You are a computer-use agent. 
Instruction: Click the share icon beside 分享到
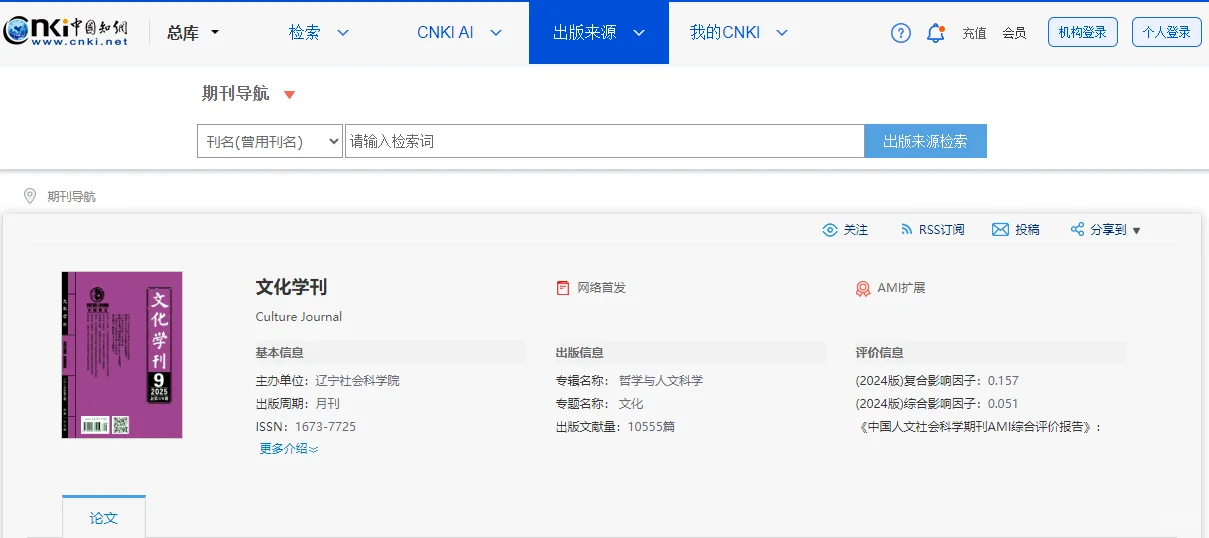1077,230
